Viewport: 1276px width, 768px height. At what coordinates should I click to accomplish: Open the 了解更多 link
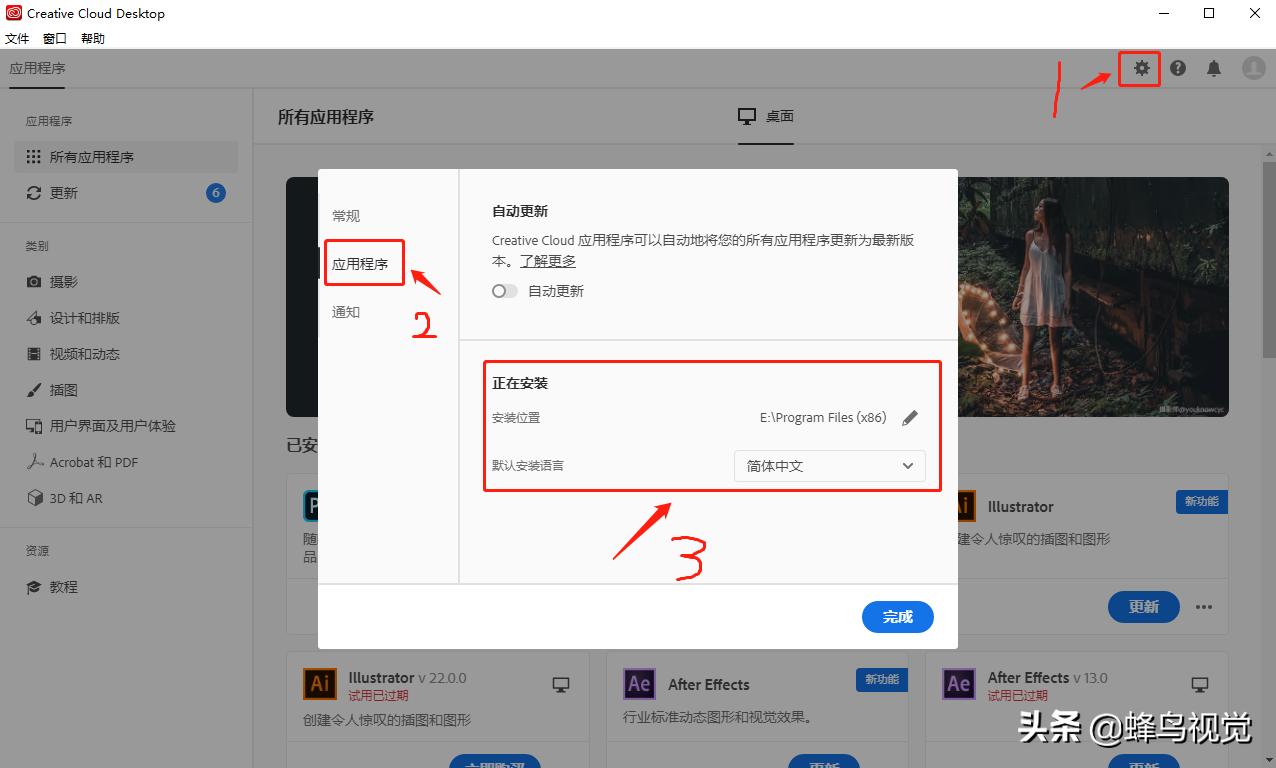click(x=546, y=261)
